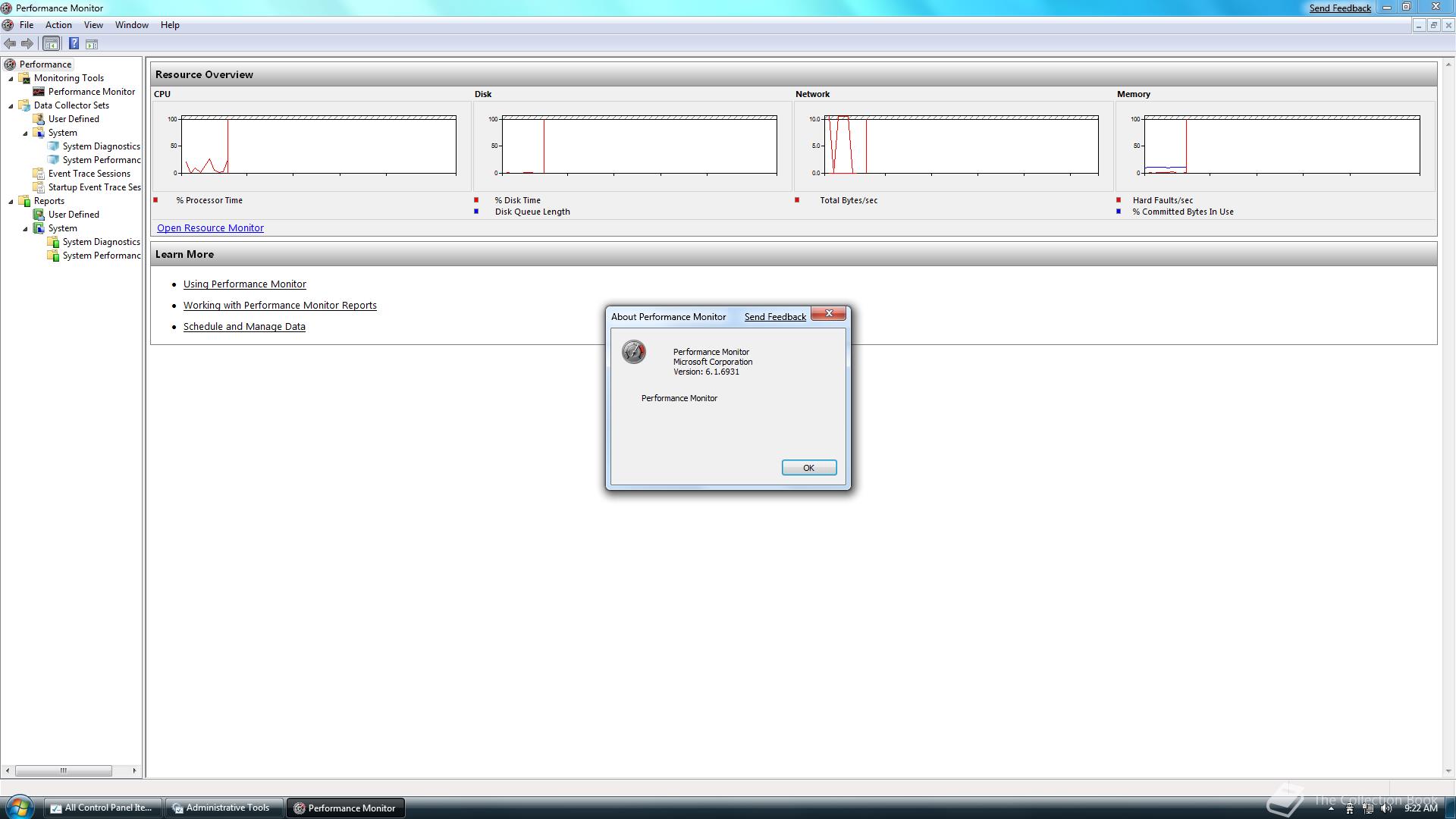Click the Startup Event Trace Sessions icon

pos(39,187)
